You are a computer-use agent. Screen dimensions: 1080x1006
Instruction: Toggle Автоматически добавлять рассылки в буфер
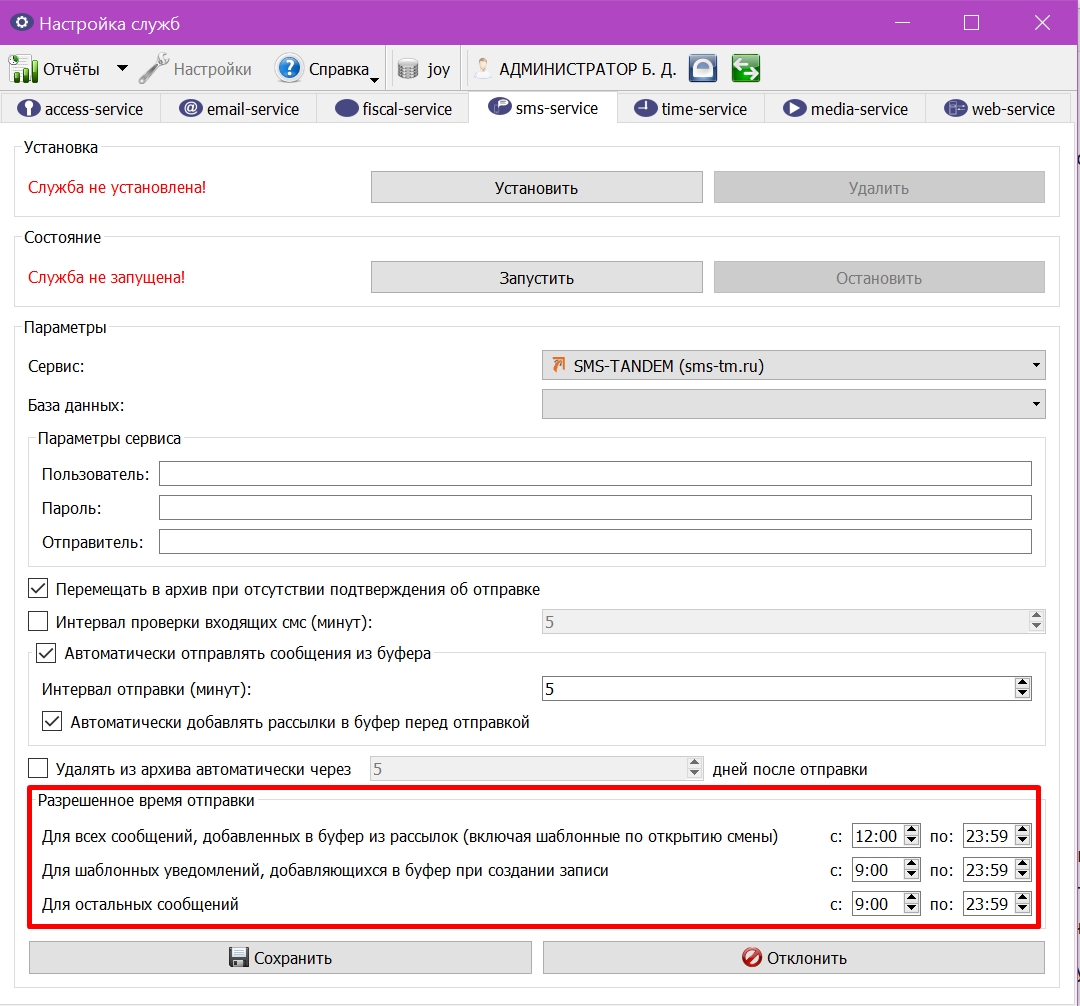point(52,722)
